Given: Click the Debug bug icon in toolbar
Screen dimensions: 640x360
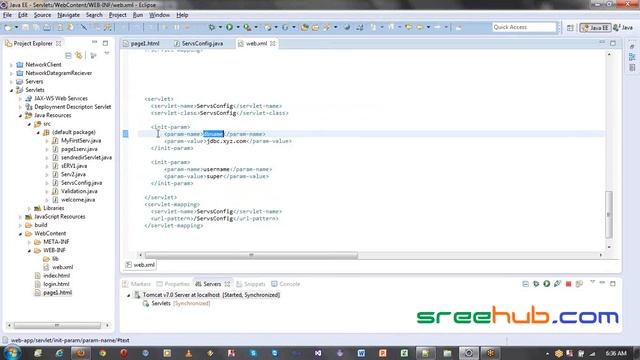Looking at the screenshot, I should (x=211, y=27).
